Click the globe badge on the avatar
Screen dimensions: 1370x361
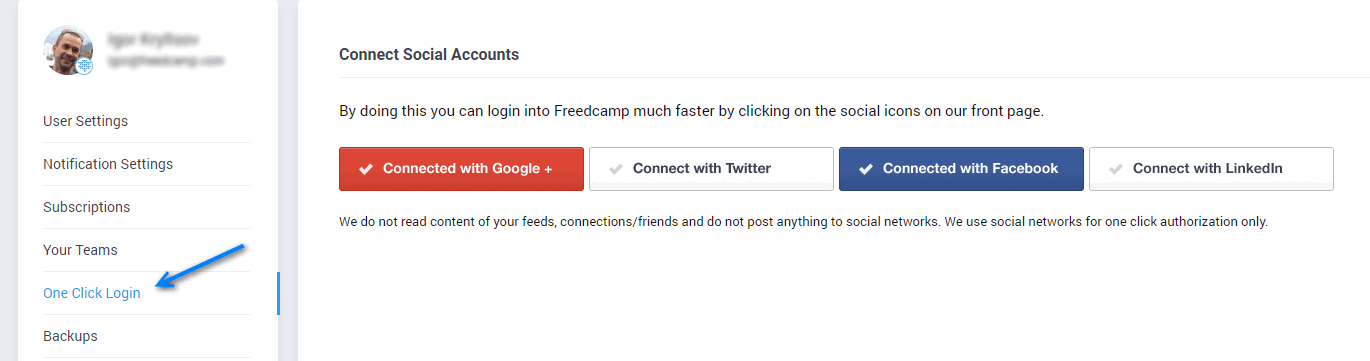coord(85,66)
